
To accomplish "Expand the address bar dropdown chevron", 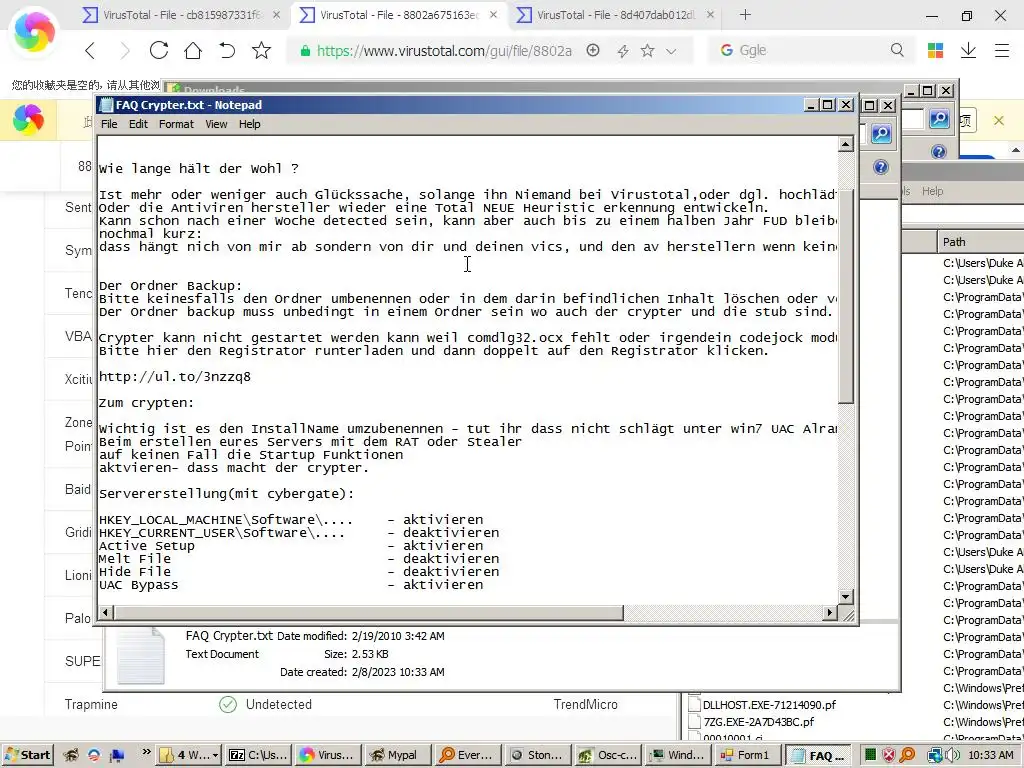I will [671, 51].
